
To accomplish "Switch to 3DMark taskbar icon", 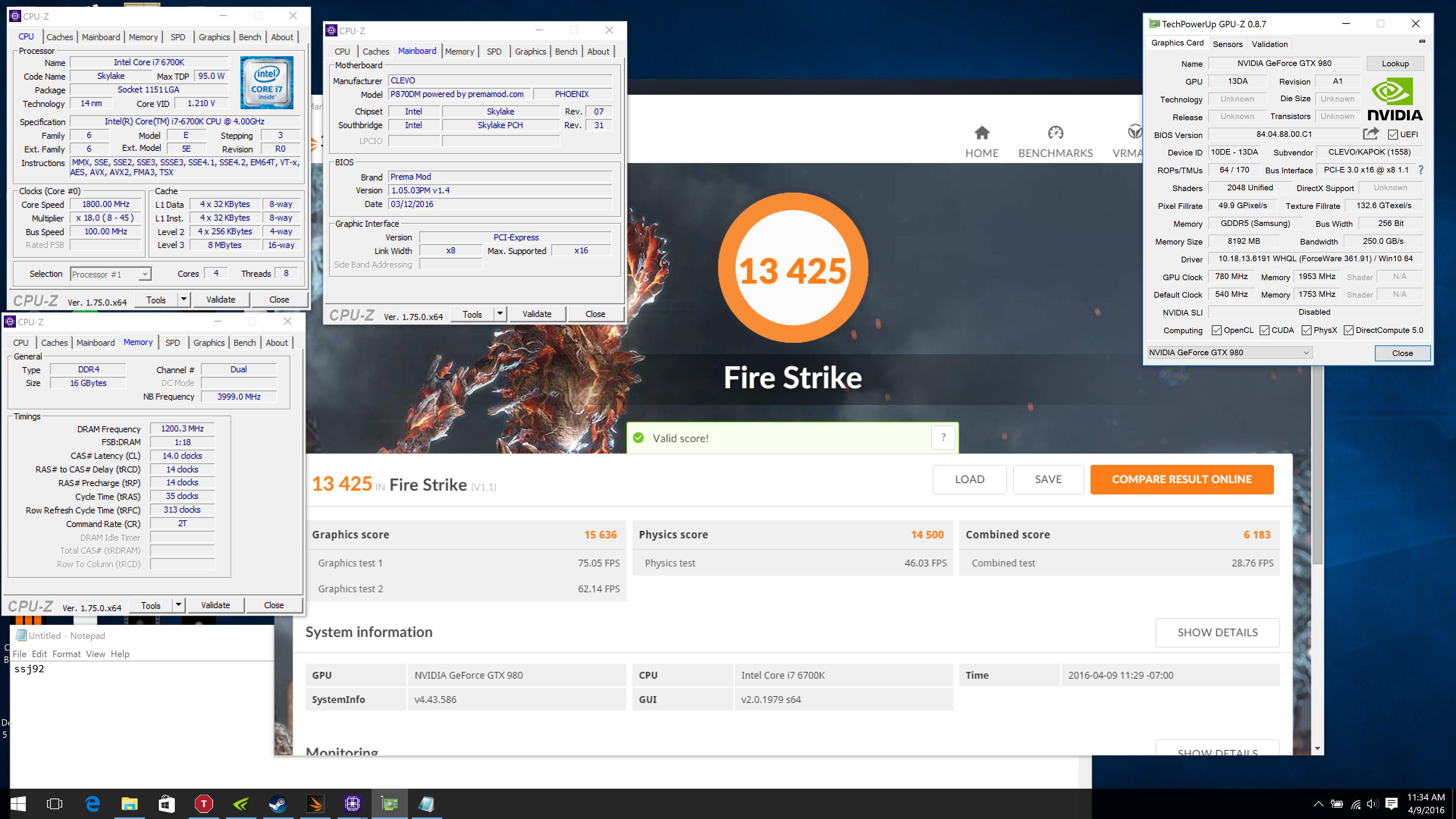I will pos(315,804).
